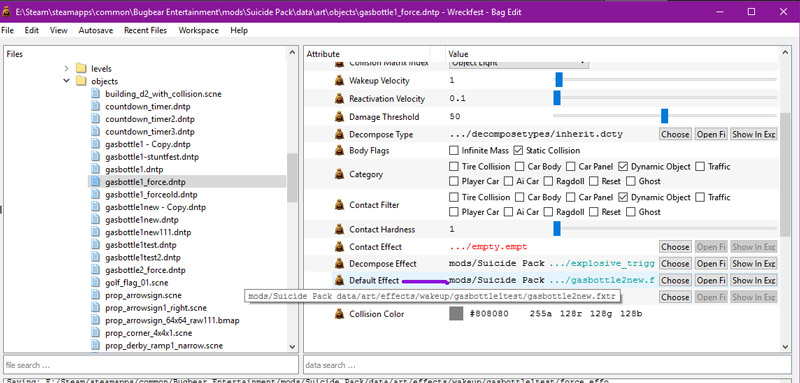Click file icon of countdown_timer.dntp

pos(95,106)
